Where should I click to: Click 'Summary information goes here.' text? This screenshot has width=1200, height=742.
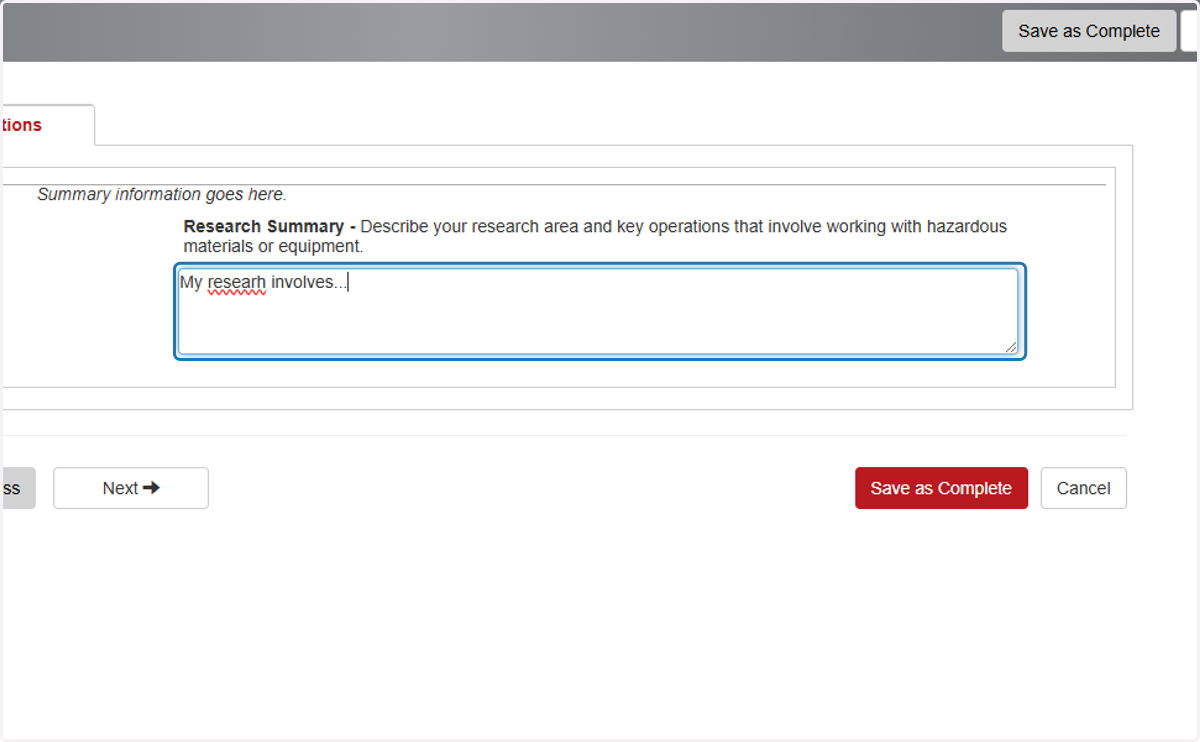(x=162, y=195)
